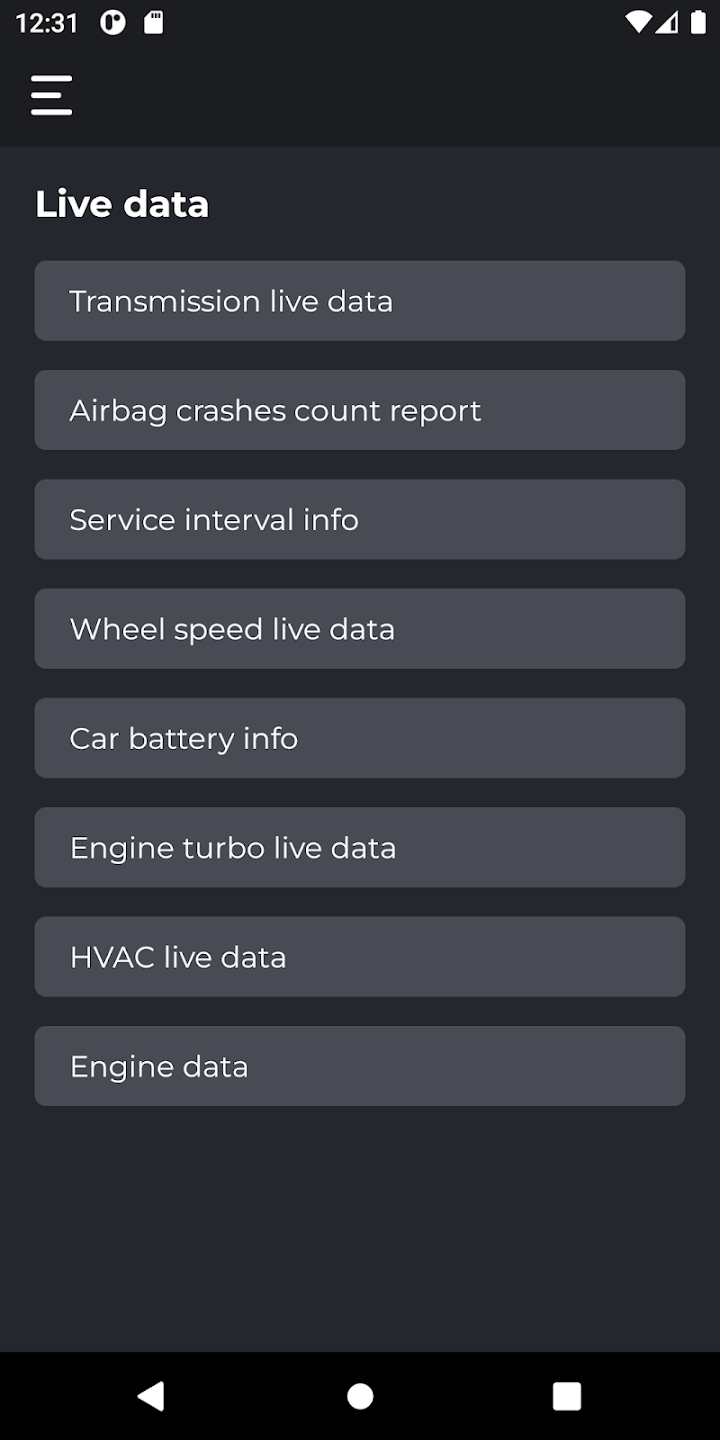
Task: Tap the Live data heading
Action: click(122, 204)
